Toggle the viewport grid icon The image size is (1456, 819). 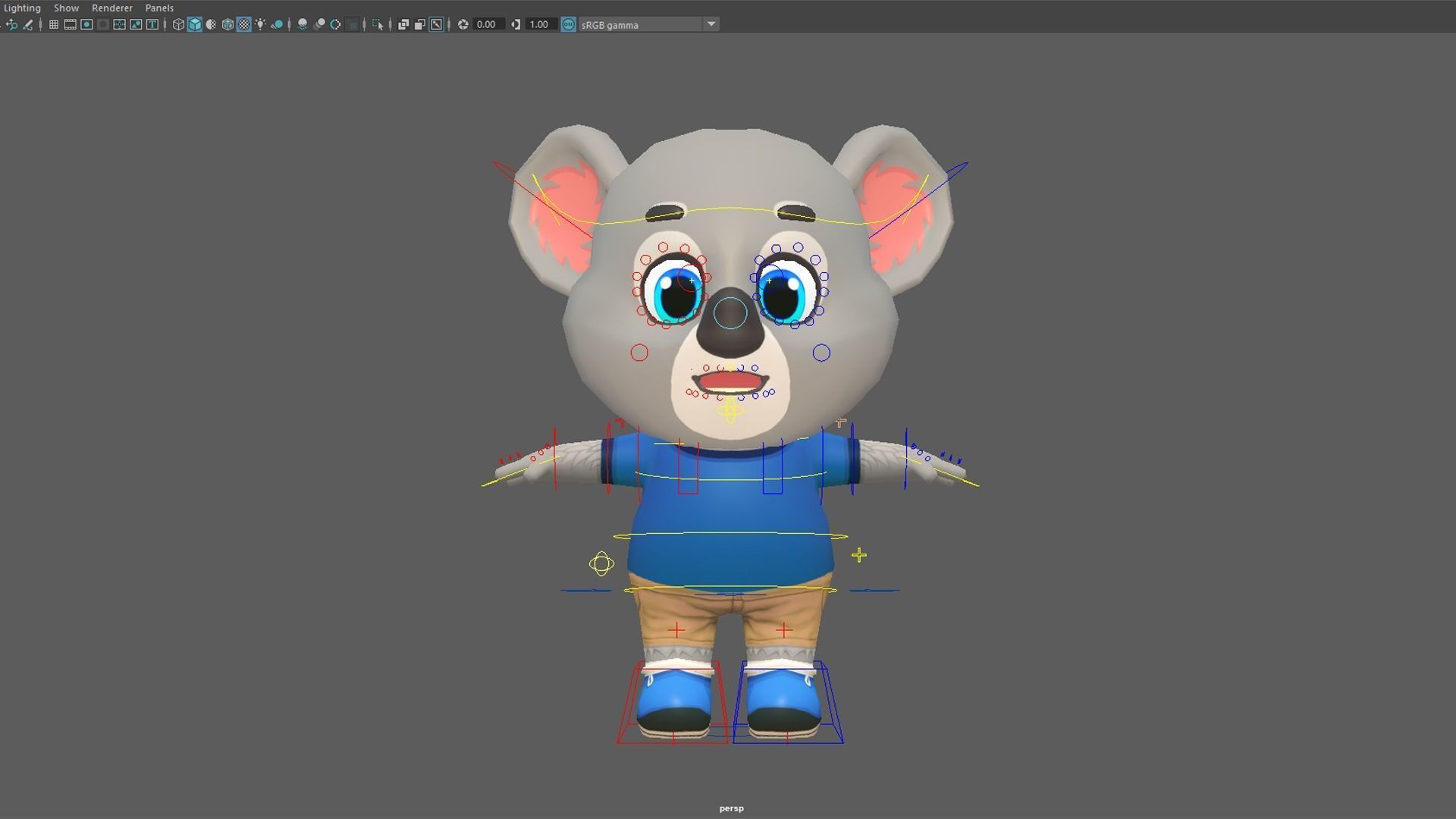(54, 24)
